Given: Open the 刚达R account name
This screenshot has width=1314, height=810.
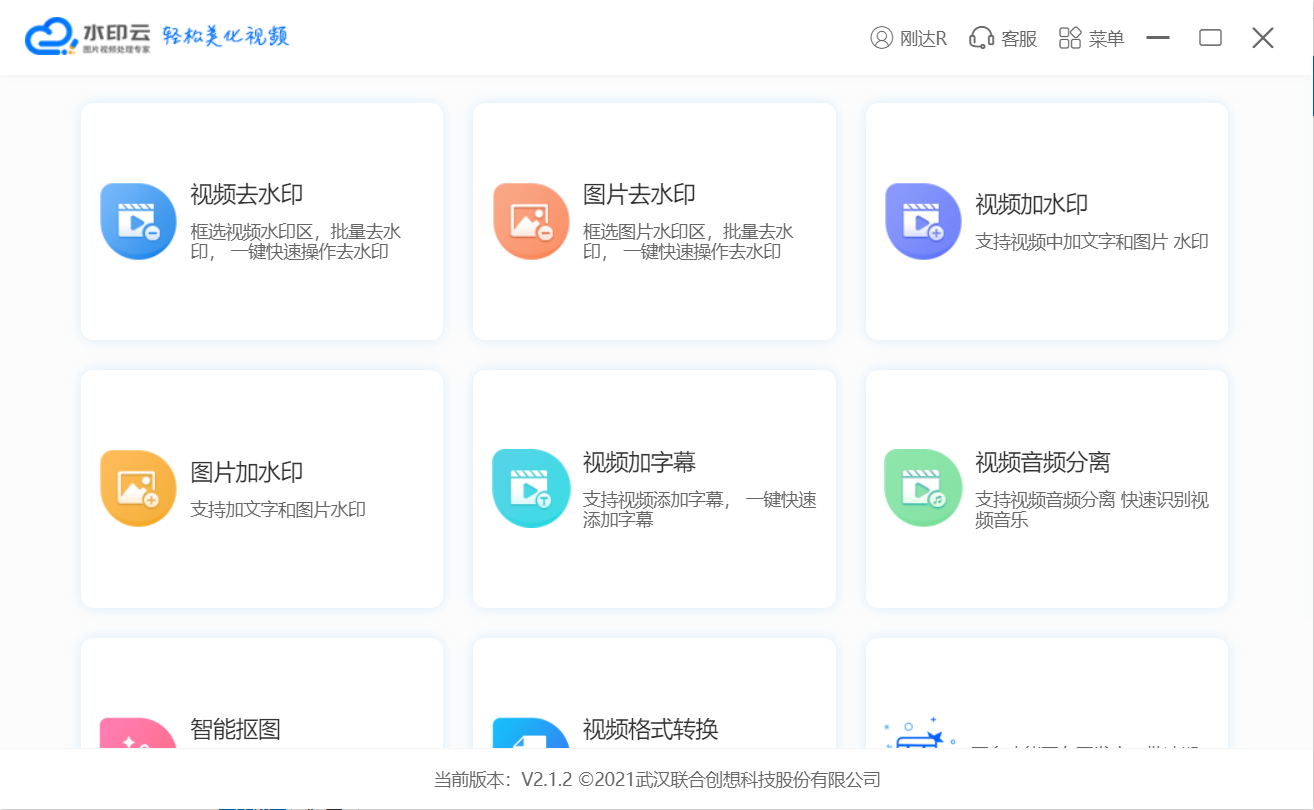Looking at the screenshot, I should [x=923, y=39].
